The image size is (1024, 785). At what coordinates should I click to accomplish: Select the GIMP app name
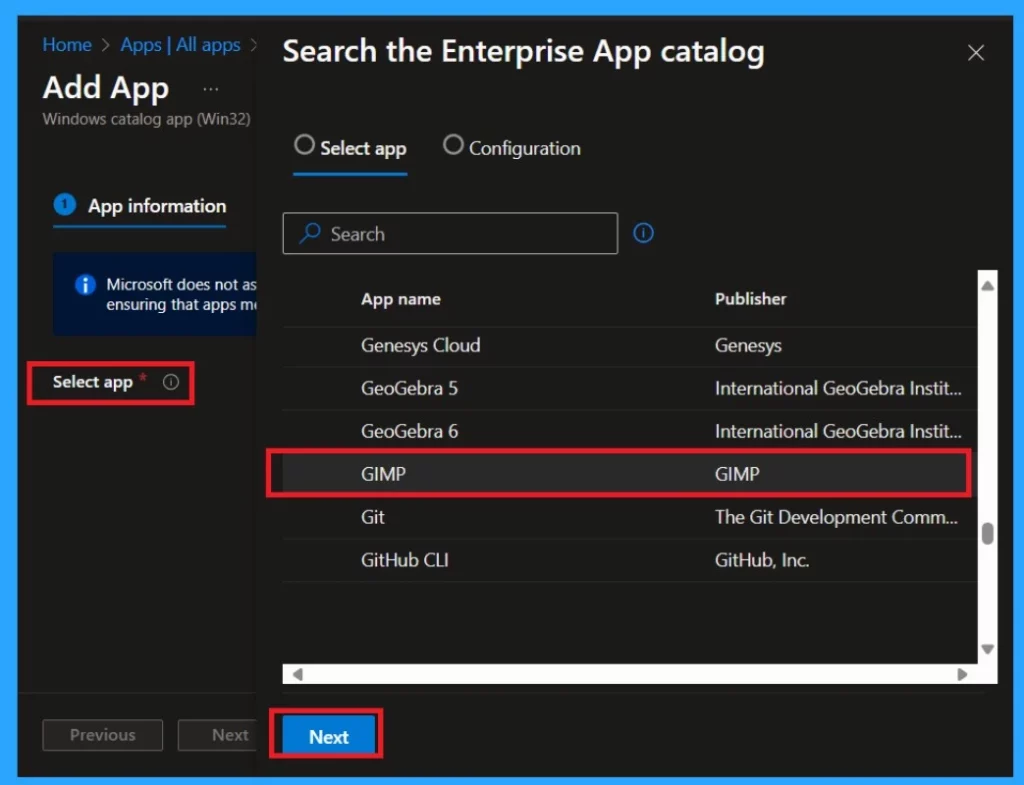coord(383,474)
